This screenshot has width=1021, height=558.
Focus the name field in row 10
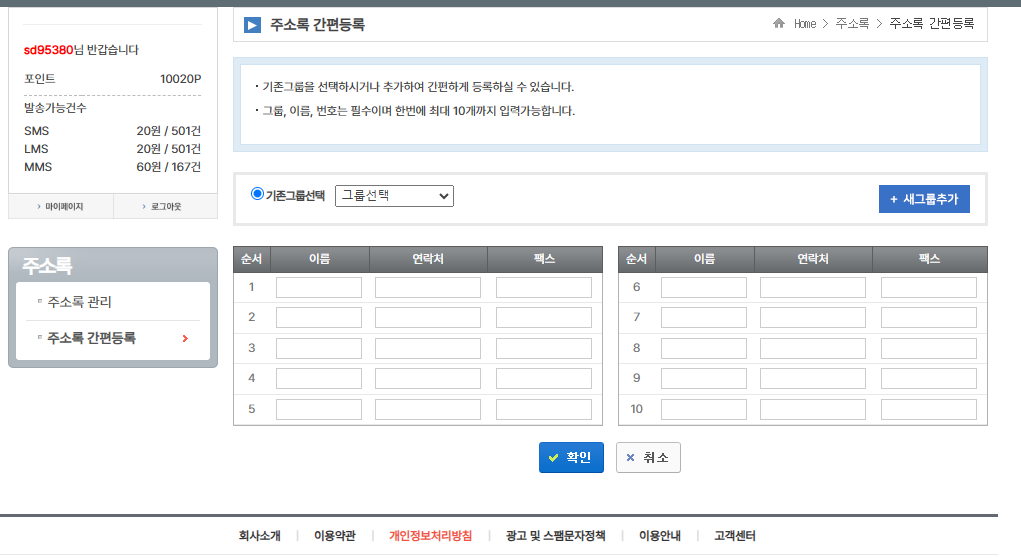[703, 410]
